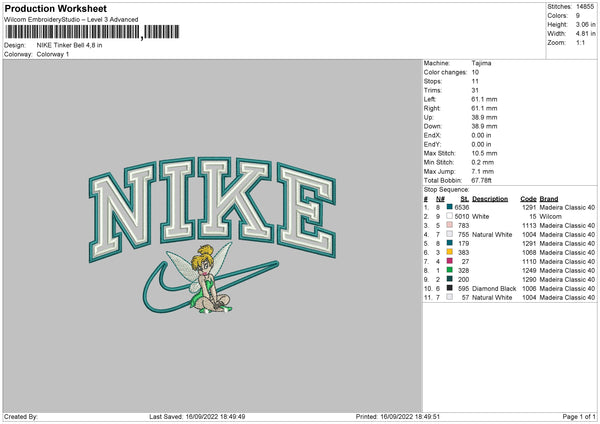
Task: Click the Height value '3.06 in'
Action: pyautogui.click(x=585, y=24)
